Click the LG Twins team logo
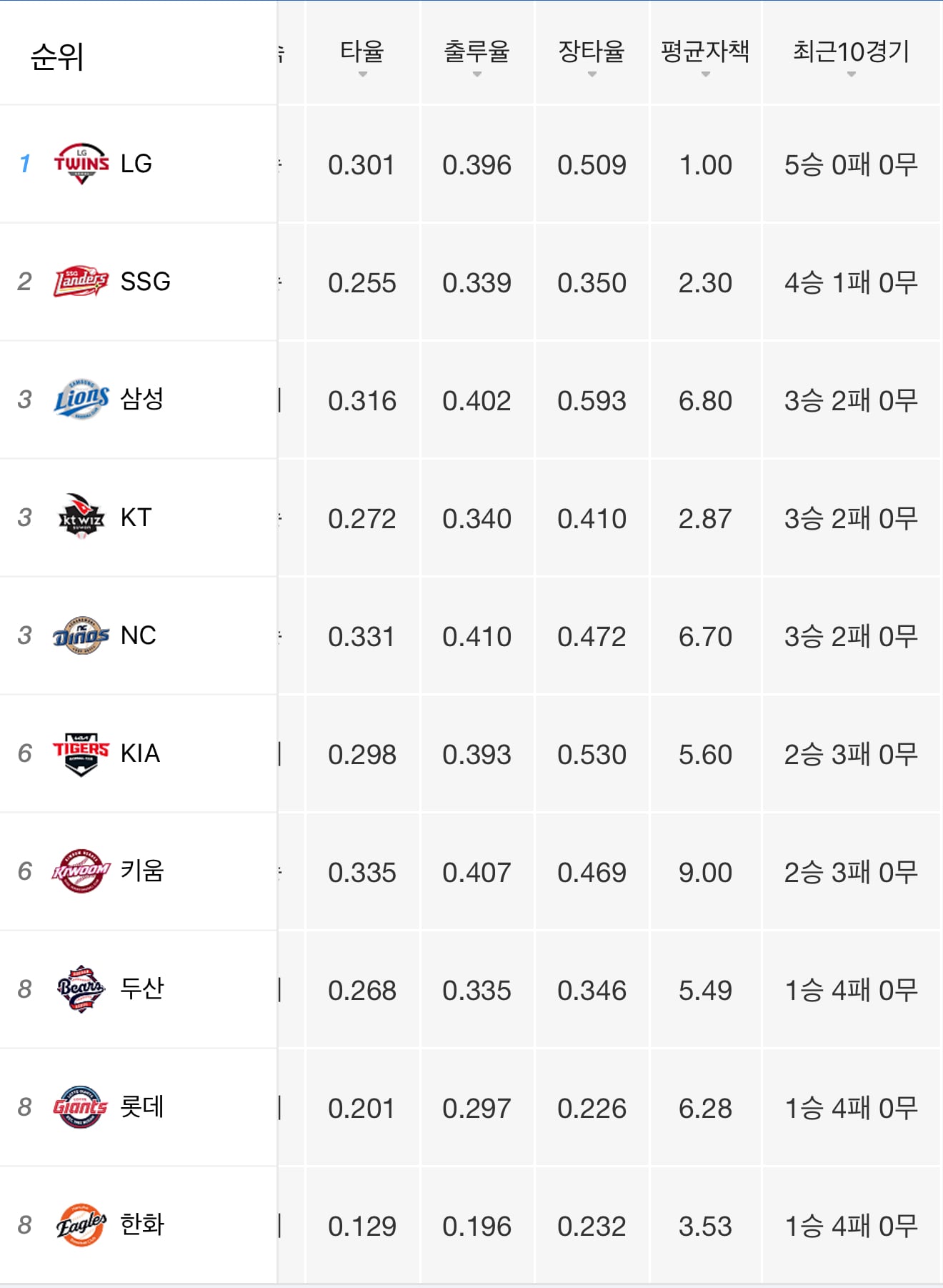This screenshot has width=943, height=1288. (81, 164)
